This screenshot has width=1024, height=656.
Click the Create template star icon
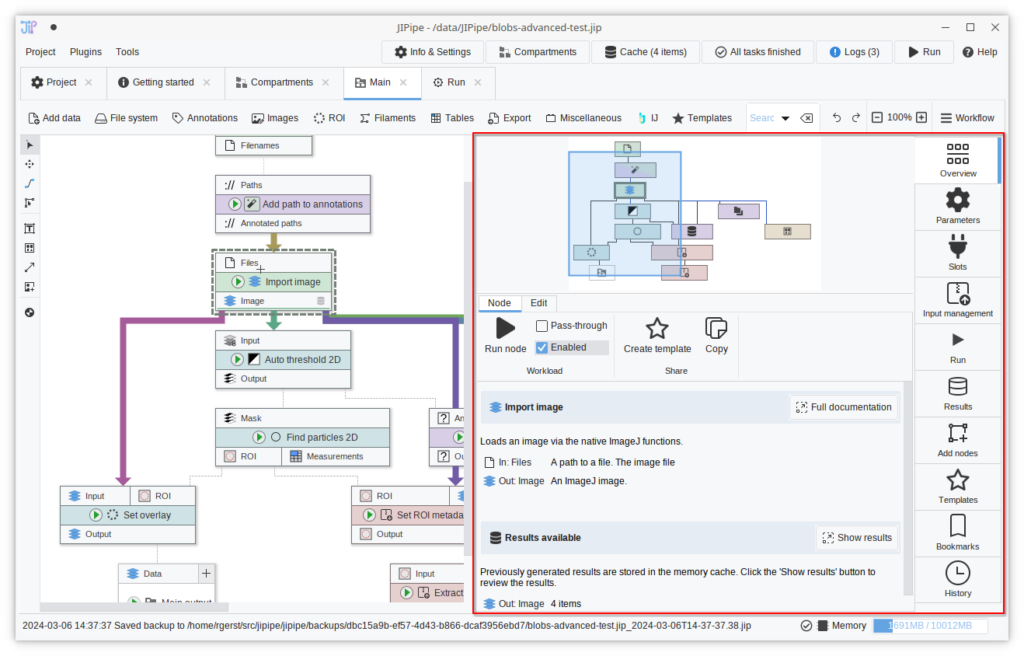point(657,328)
